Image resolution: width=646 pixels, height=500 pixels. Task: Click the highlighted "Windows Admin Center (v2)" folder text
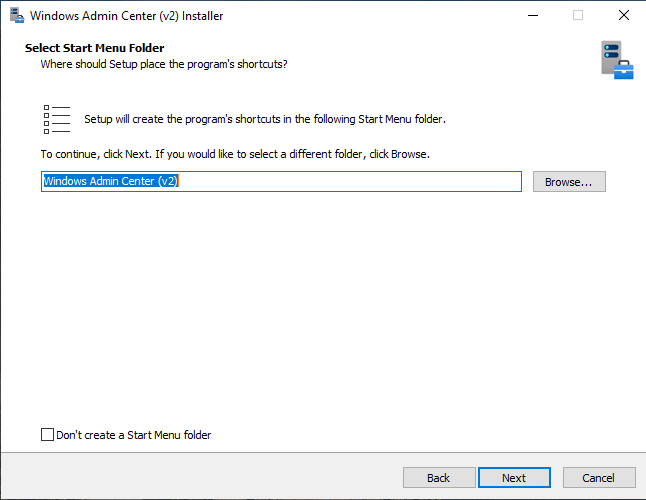pos(110,182)
